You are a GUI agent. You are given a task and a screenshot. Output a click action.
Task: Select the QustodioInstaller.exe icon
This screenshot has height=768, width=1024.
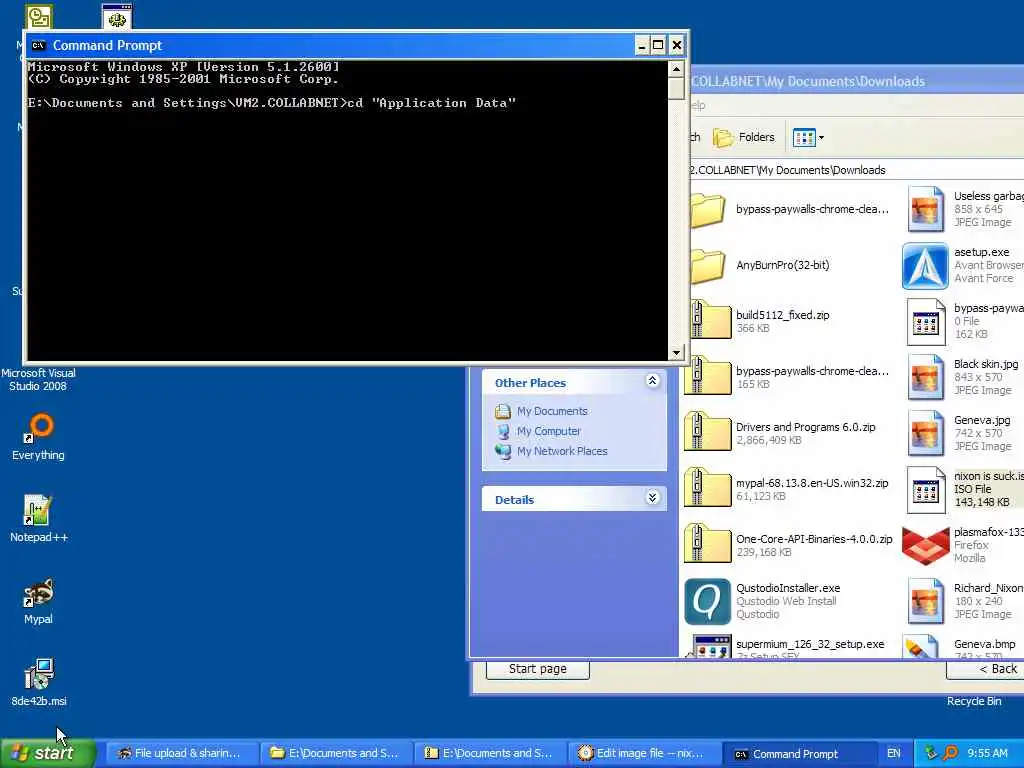pos(708,601)
